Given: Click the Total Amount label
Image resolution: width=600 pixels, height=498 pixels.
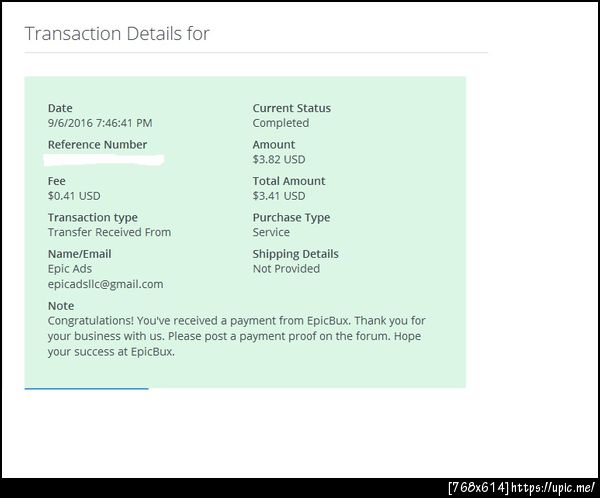Looking at the screenshot, I should pyautogui.click(x=288, y=181).
